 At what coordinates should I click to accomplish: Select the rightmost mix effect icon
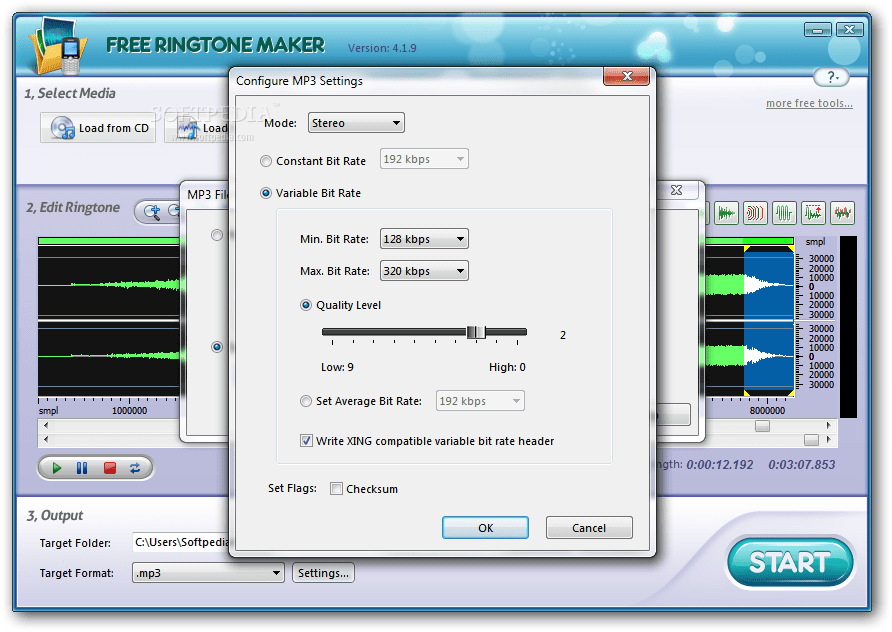tap(841, 213)
